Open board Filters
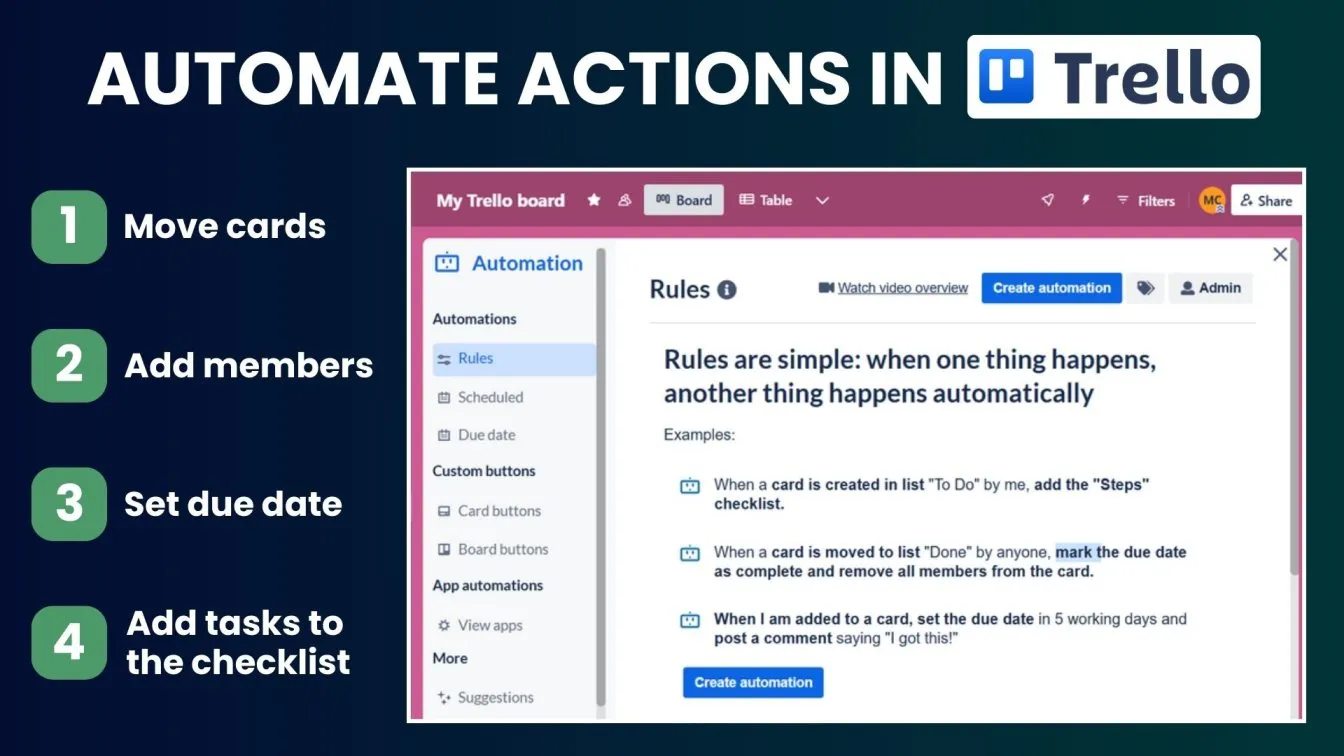The height and width of the screenshot is (756, 1344). point(1145,200)
